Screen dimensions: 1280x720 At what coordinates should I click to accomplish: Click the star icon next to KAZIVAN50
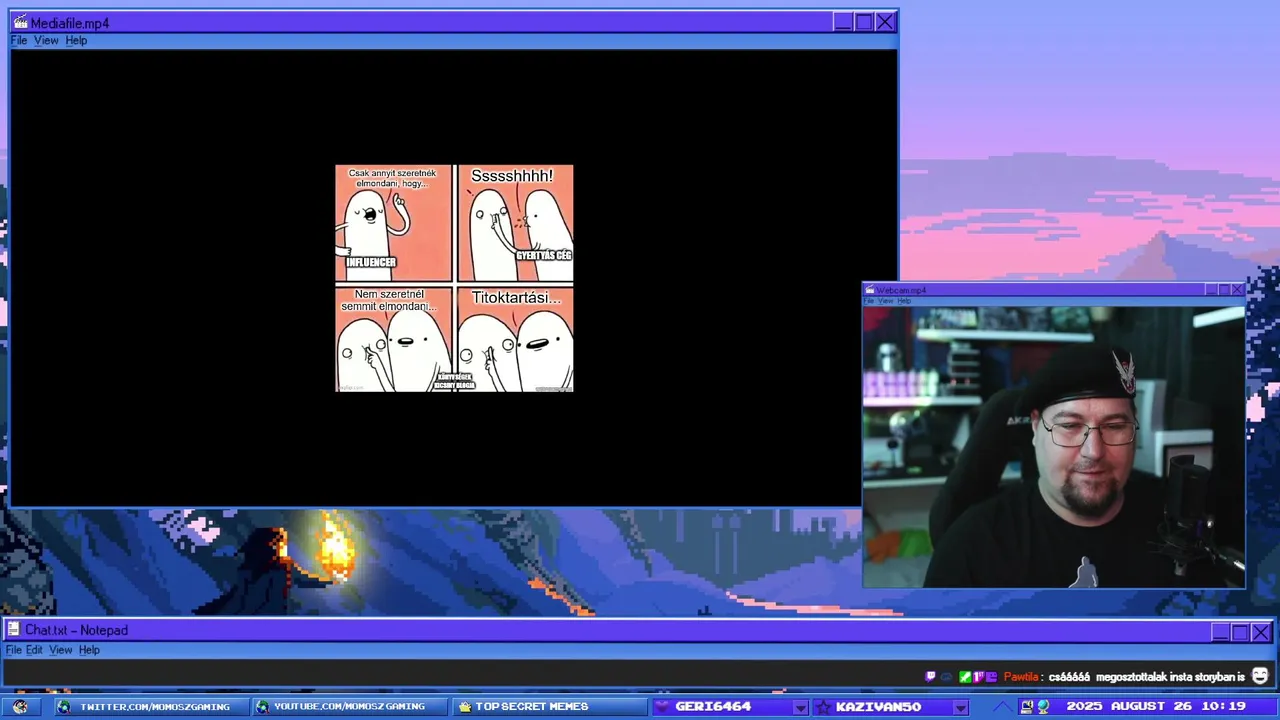click(x=823, y=707)
